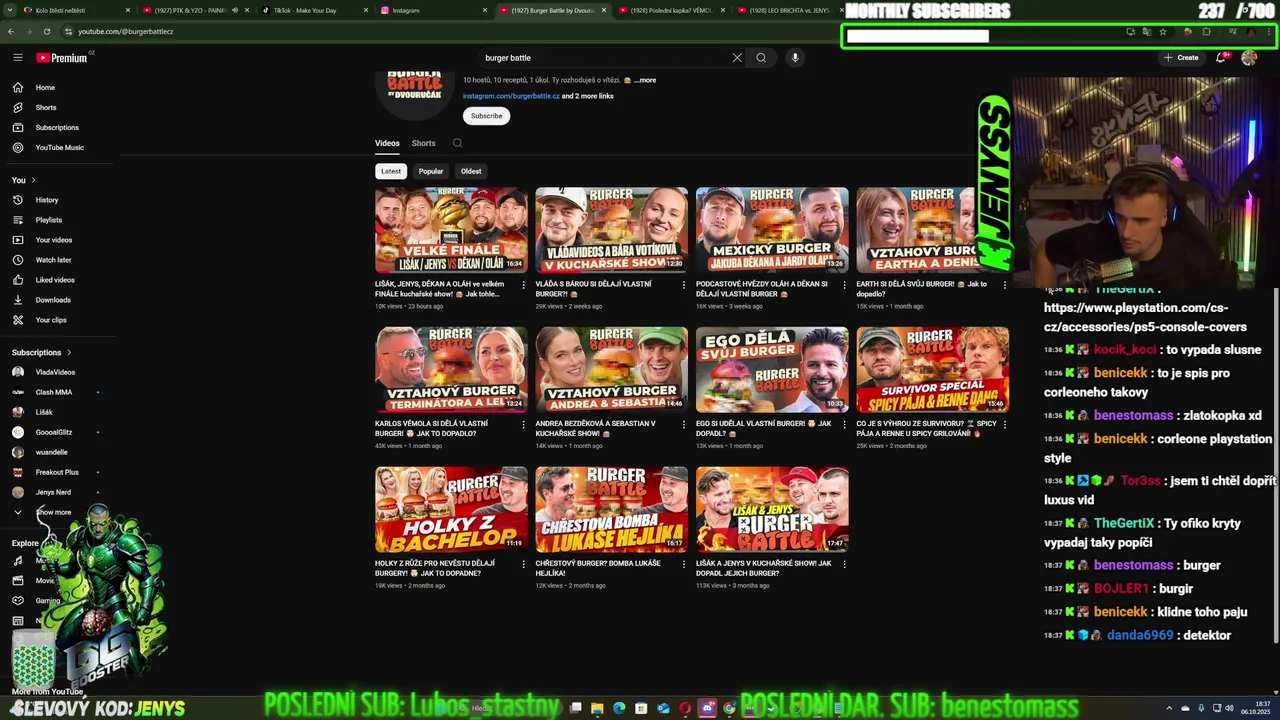Click the browser back arrow
1280x720 pixels.
[11, 31]
